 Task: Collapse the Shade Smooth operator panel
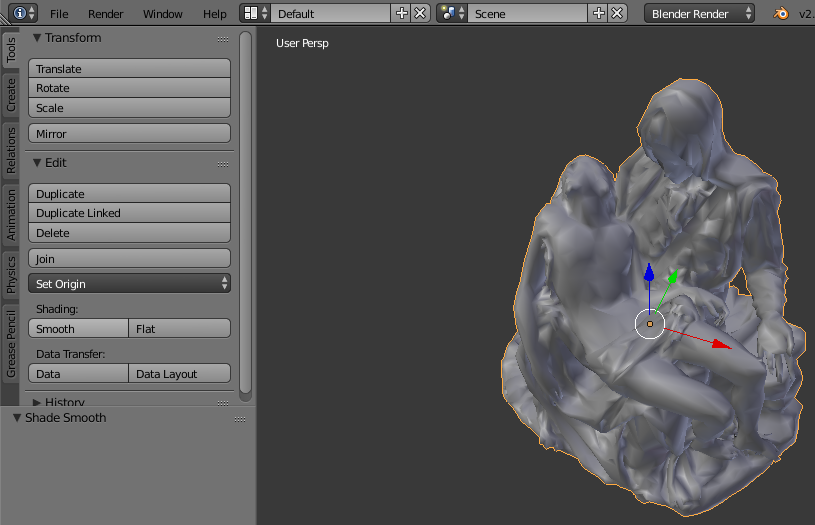coord(17,418)
